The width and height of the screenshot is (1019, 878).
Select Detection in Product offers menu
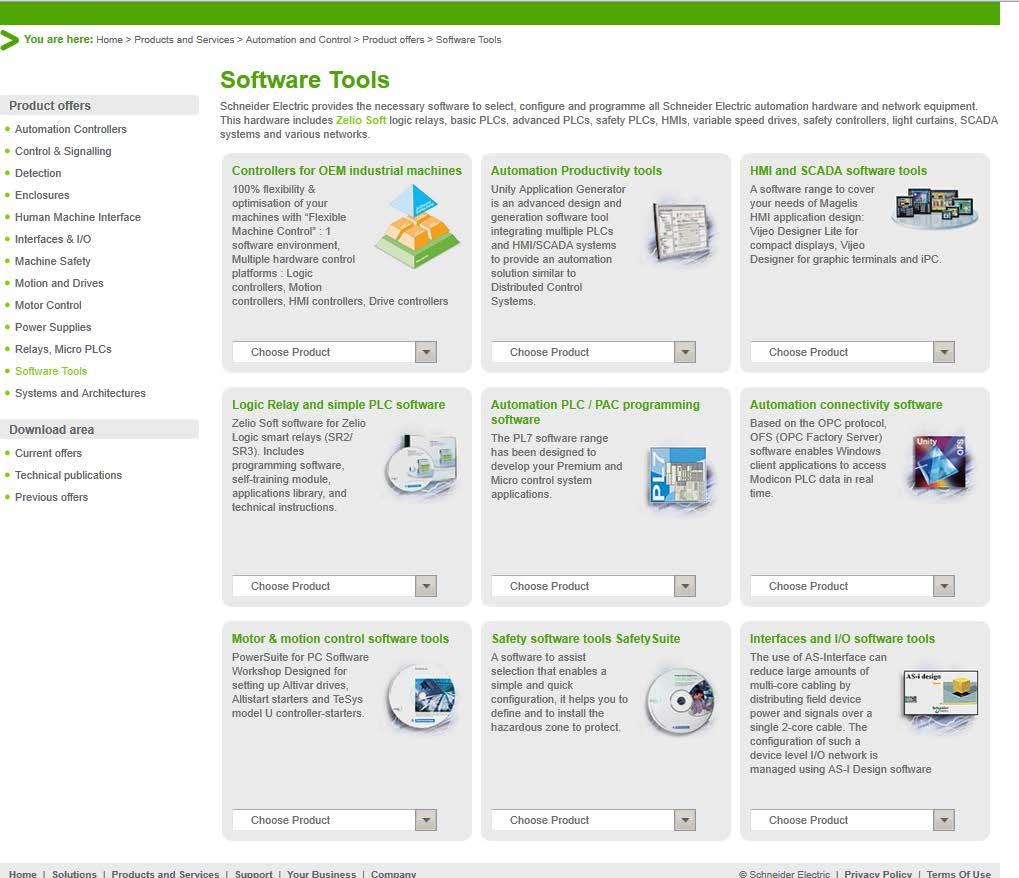[x=38, y=174]
